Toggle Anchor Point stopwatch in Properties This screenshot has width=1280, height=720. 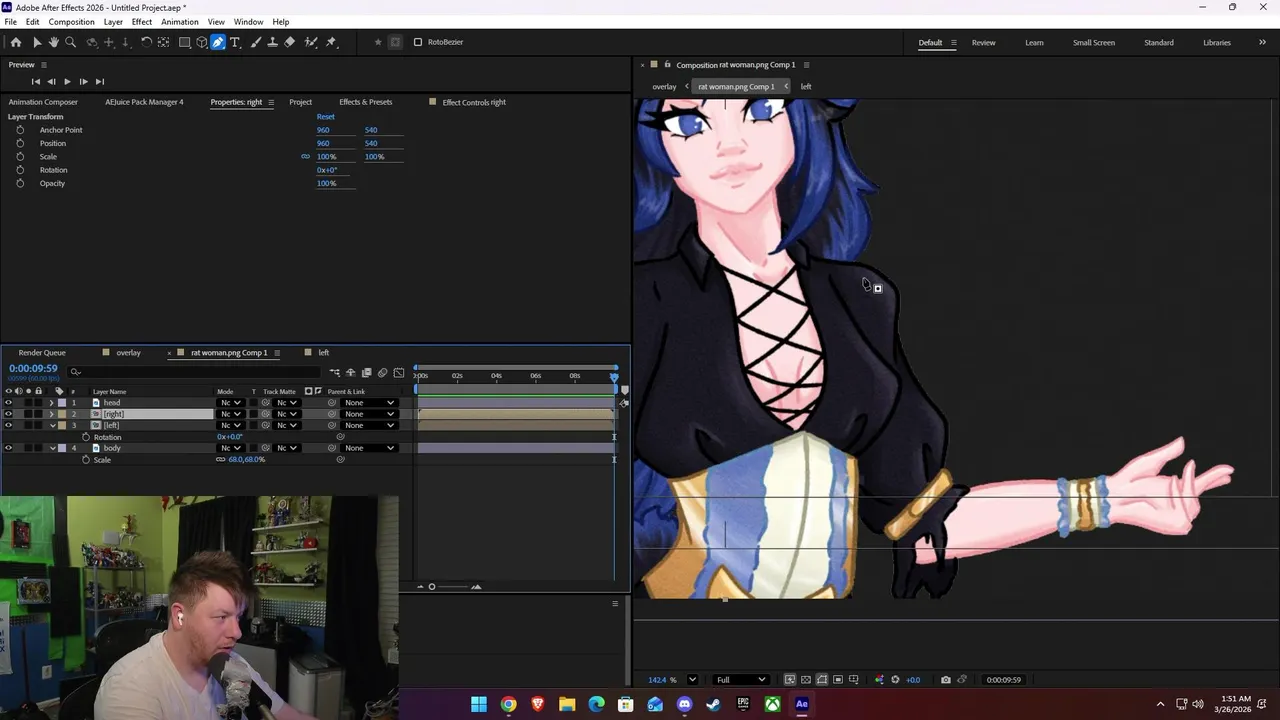[20, 130]
